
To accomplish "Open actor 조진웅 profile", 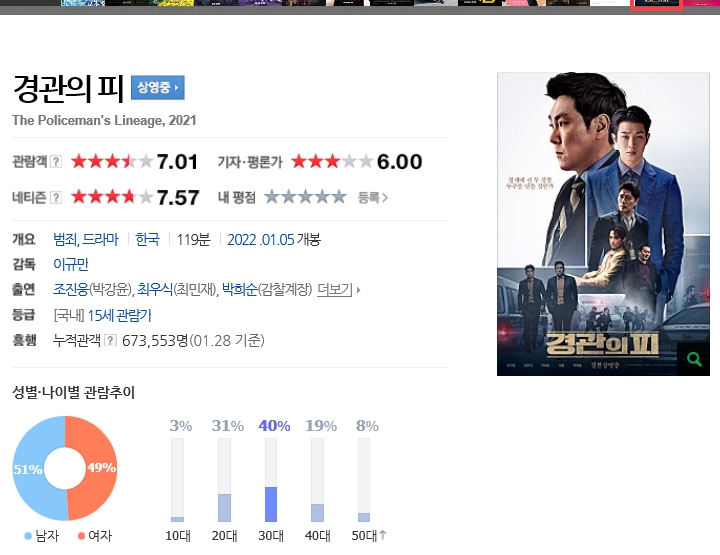I will coord(71,289).
